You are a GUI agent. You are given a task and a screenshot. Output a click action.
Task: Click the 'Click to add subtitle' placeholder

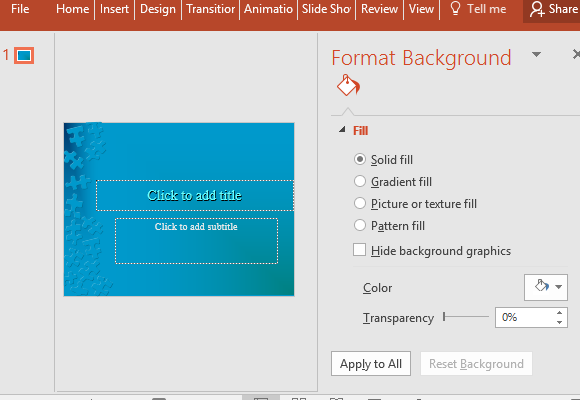[x=196, y=241]
